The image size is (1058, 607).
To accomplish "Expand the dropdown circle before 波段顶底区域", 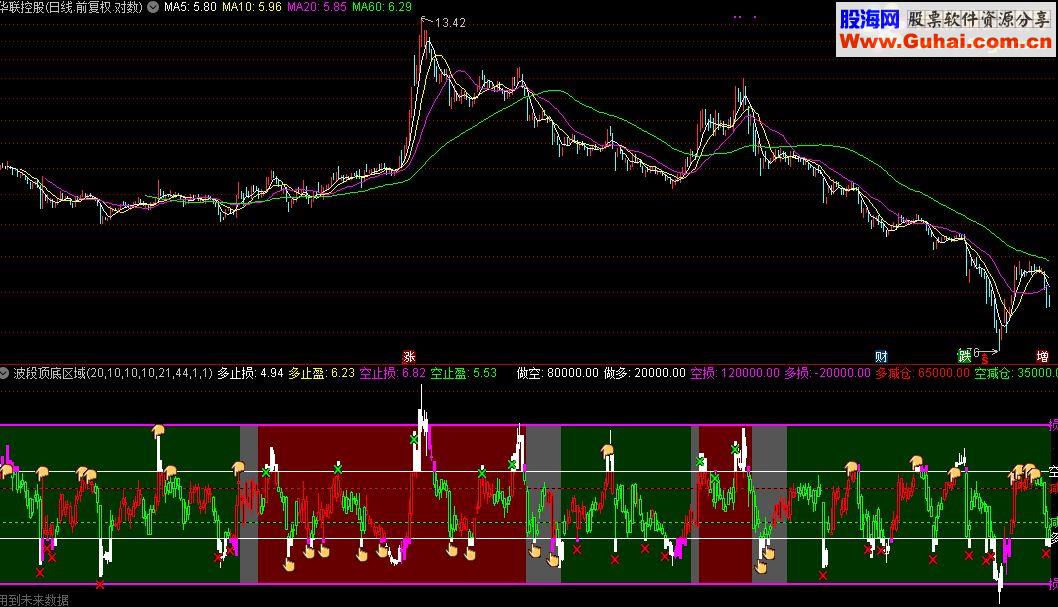I will point(5,373).
